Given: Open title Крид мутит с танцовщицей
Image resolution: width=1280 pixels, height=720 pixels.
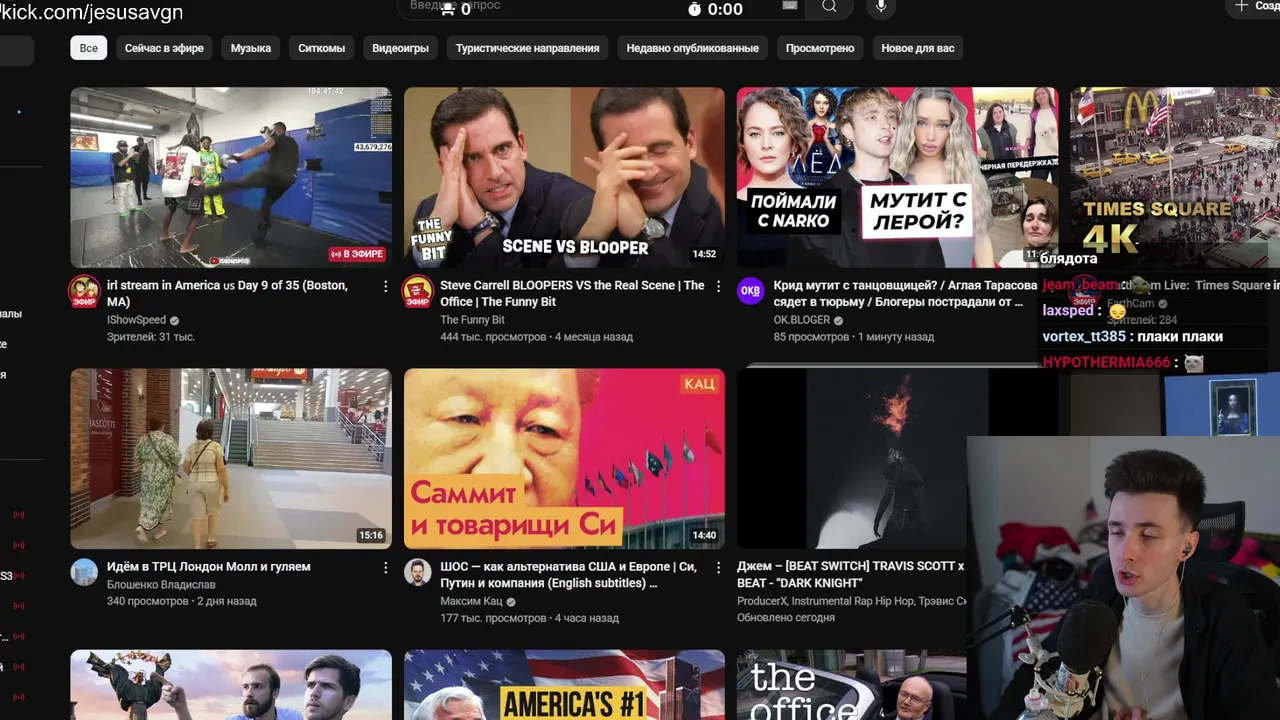Looking at the screenshot, I should pyautogui.click(x=905, y=293).
